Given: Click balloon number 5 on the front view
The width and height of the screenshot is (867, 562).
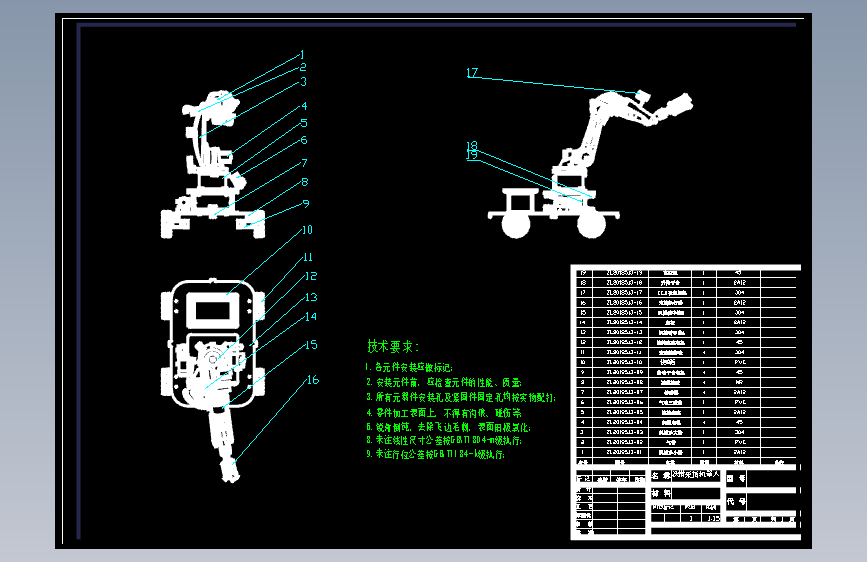Looking at the screenshot, I should pyautogui.click(x=304, y=123).
